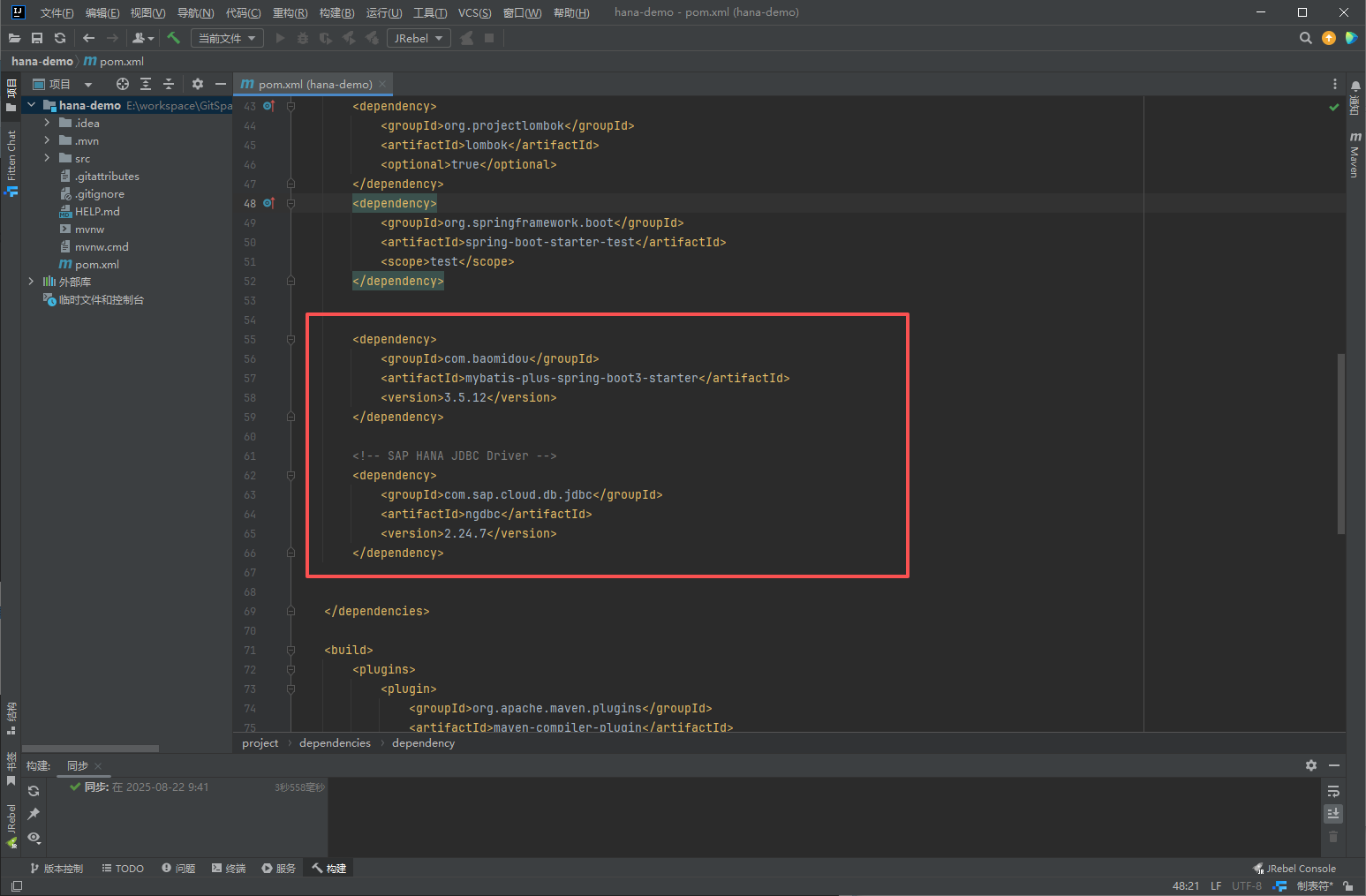This screenshot has width=1366, height=896.
Task: Open the 当前文件 run configuration dropdown
Action: pyautogui.click(x=227, y=38)
